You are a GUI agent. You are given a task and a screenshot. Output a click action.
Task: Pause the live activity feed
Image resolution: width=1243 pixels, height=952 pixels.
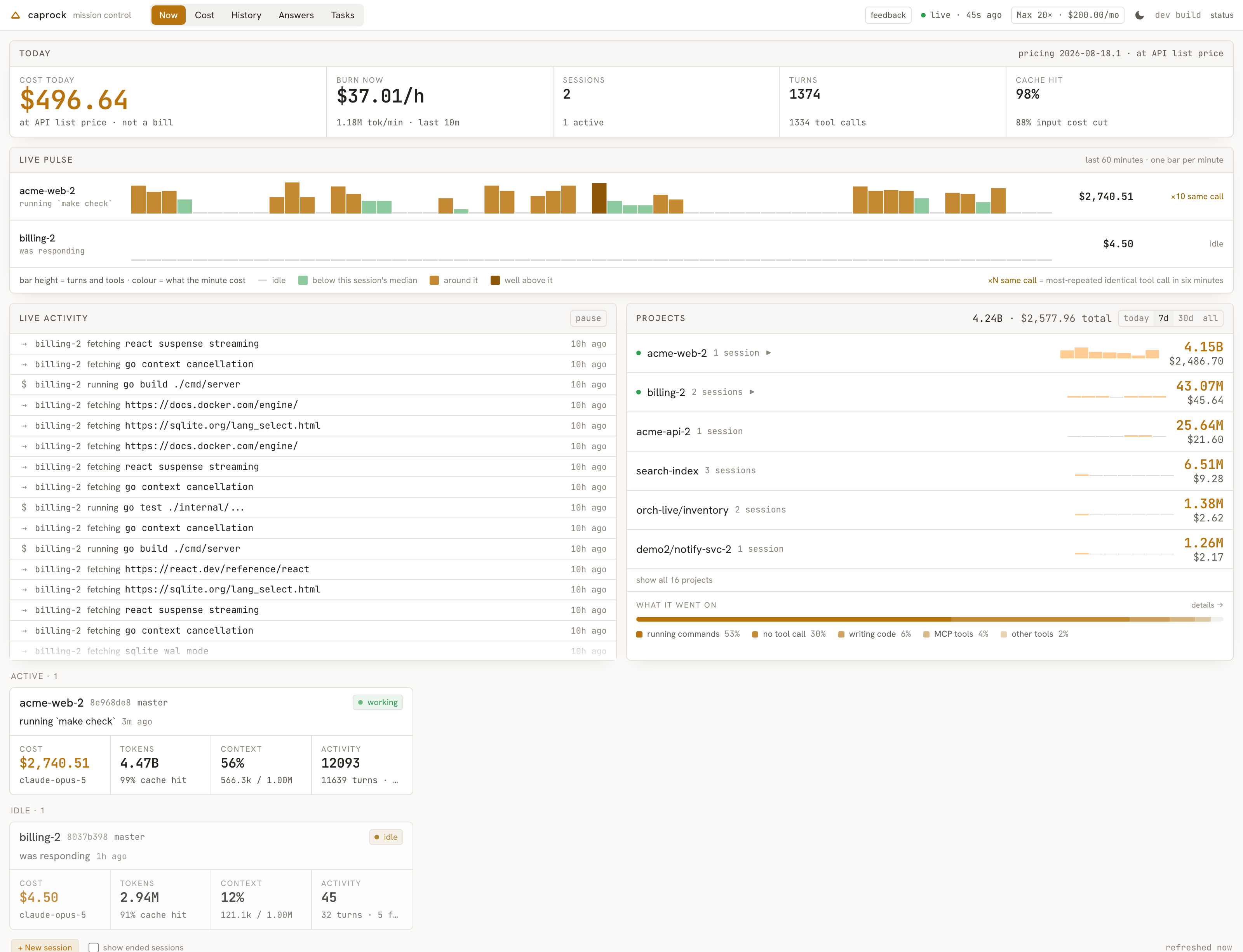point(588,318)
